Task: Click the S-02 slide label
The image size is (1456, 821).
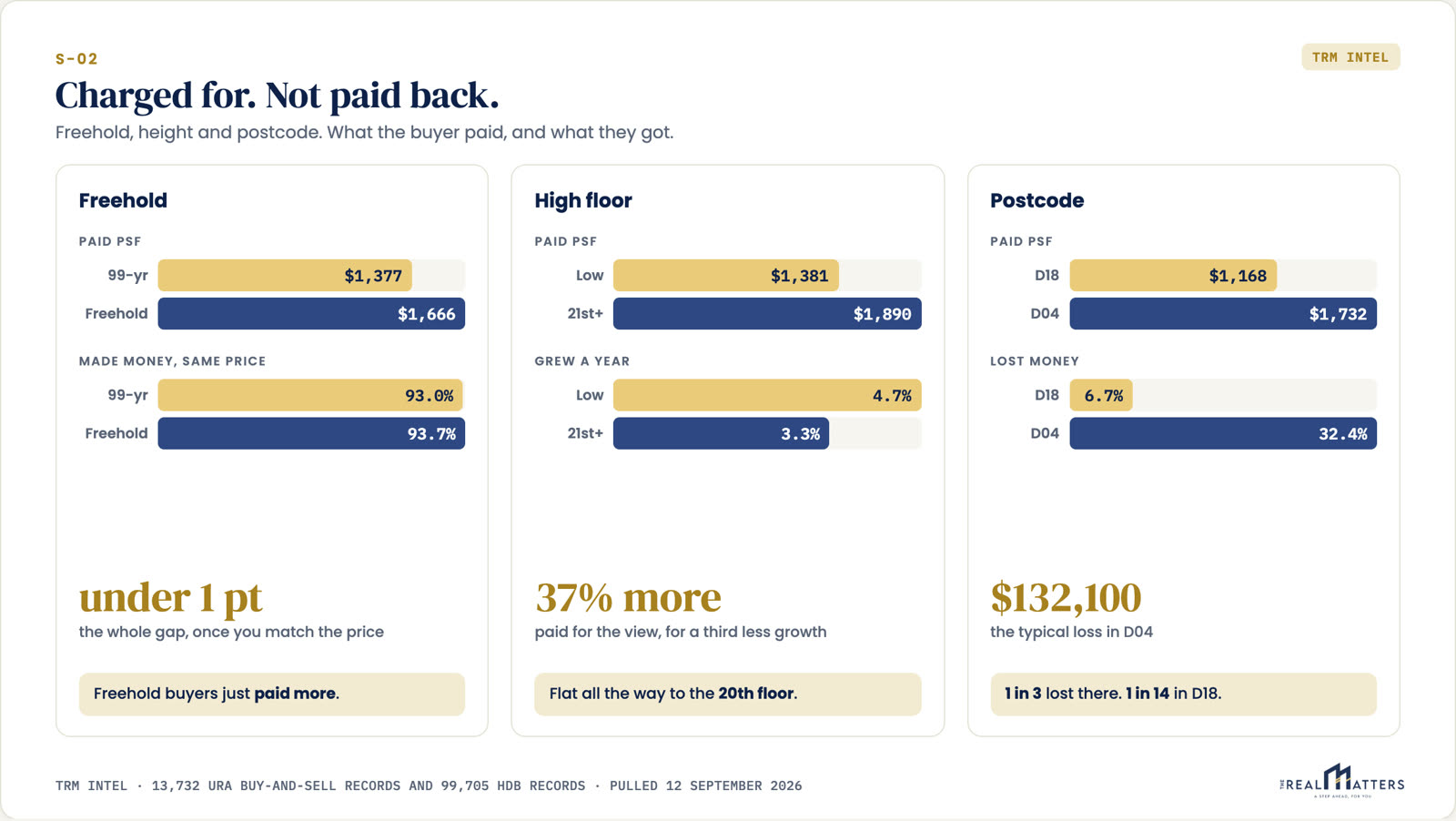Action: click(x=76, y=58)
